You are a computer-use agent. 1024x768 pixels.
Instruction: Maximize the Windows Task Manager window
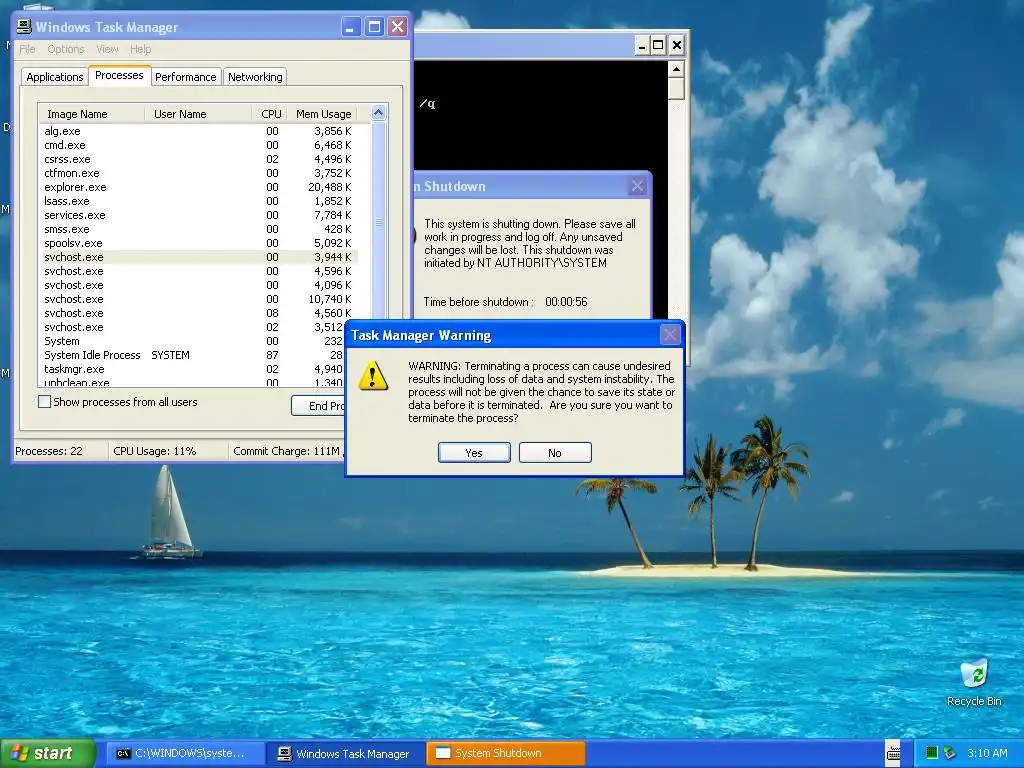tap(374, 27)
